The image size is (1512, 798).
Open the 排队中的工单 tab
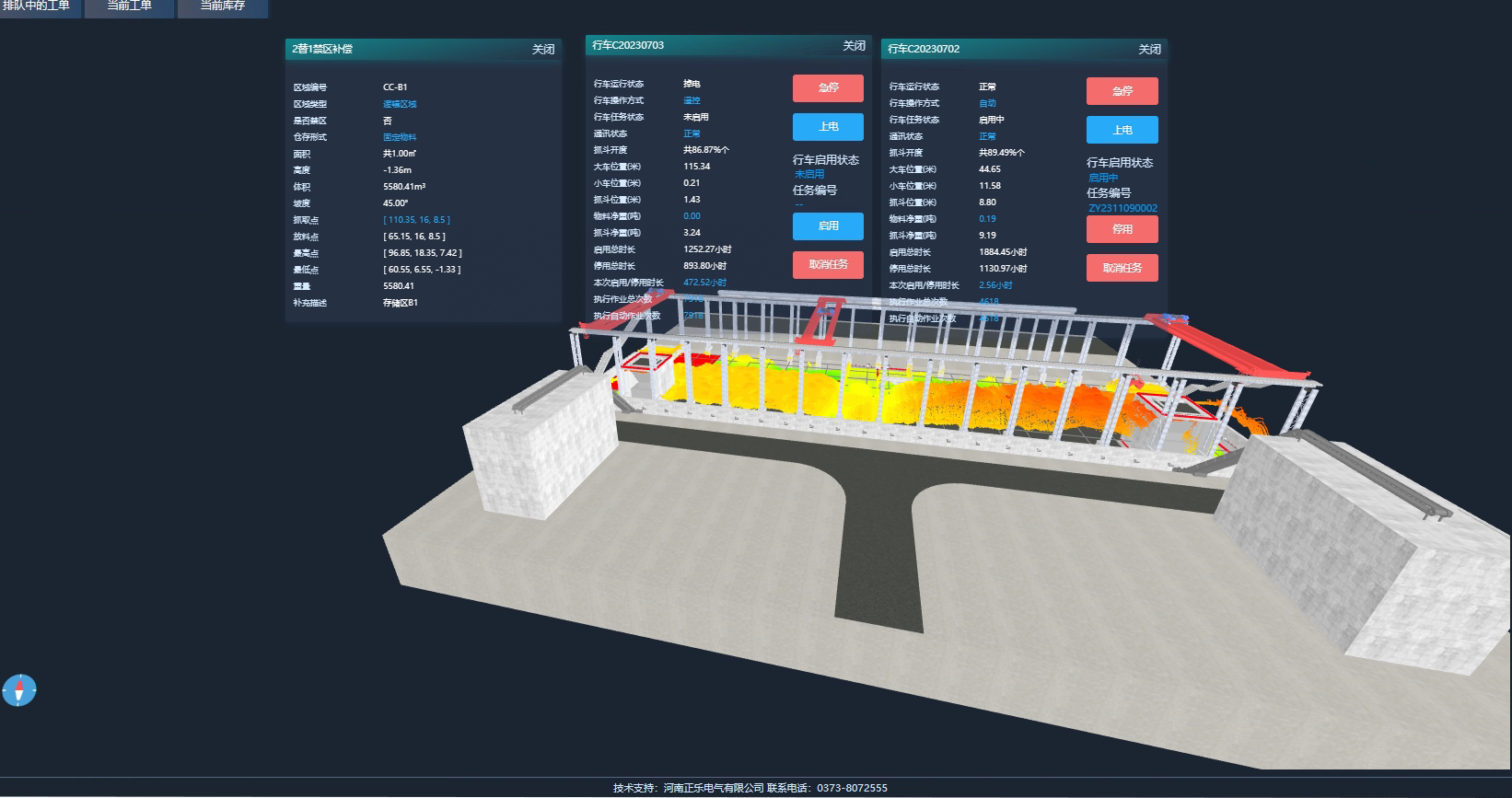tap(37, 7)
